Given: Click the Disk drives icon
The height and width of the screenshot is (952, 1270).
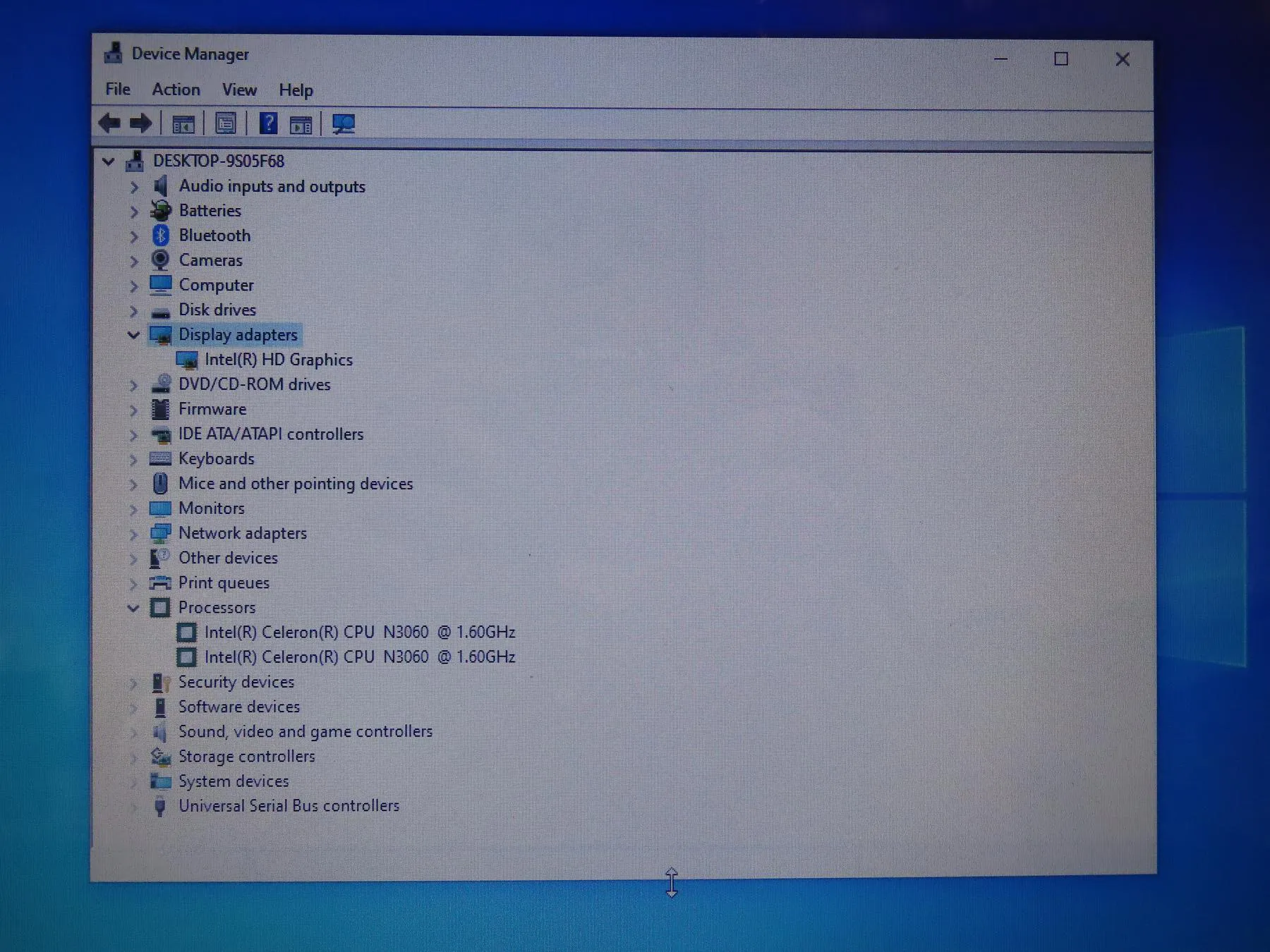Looking at the screenshot, I should point(161,312).
